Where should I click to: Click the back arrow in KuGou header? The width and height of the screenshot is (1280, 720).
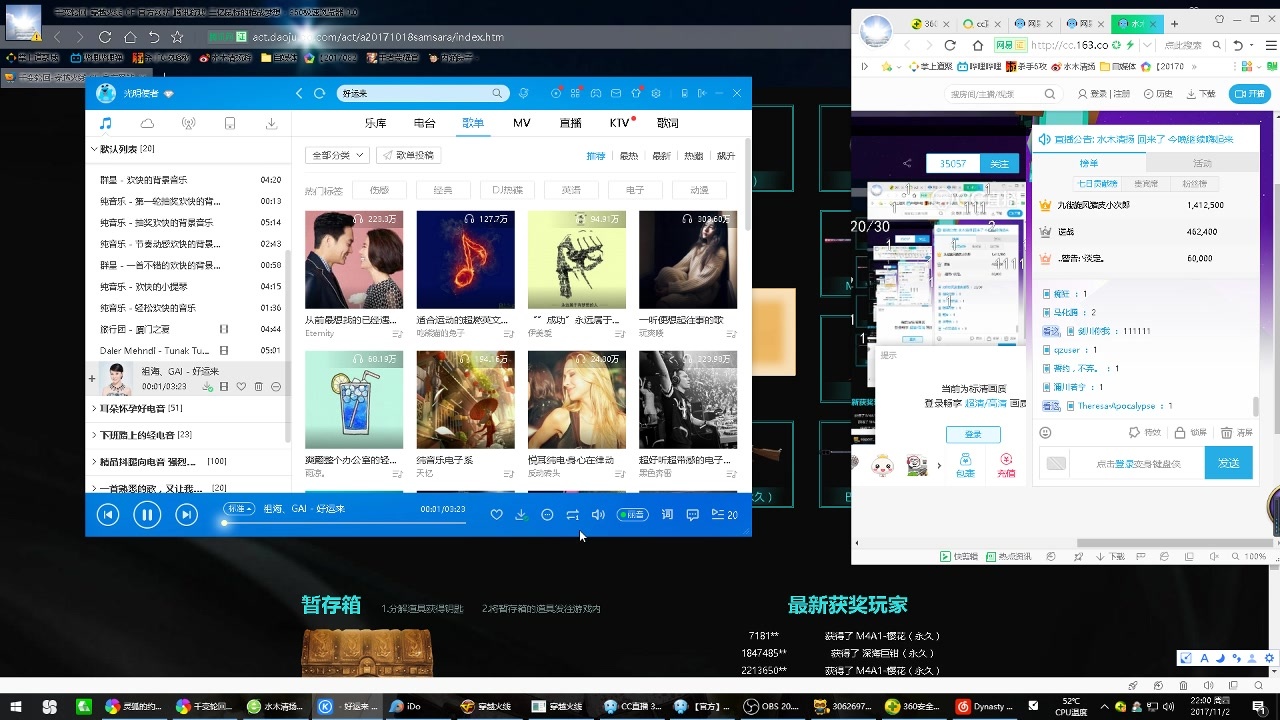[x=299, y=93]
